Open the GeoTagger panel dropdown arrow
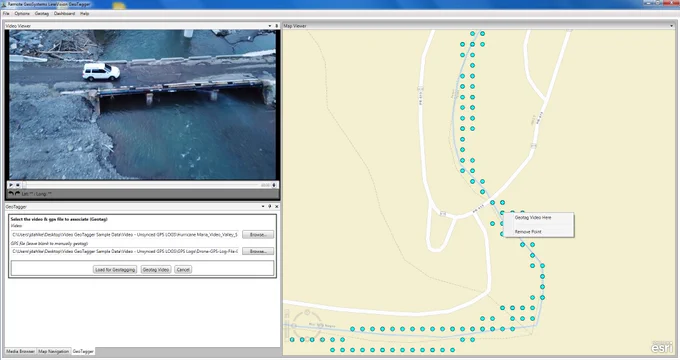 tap(263, 206)
